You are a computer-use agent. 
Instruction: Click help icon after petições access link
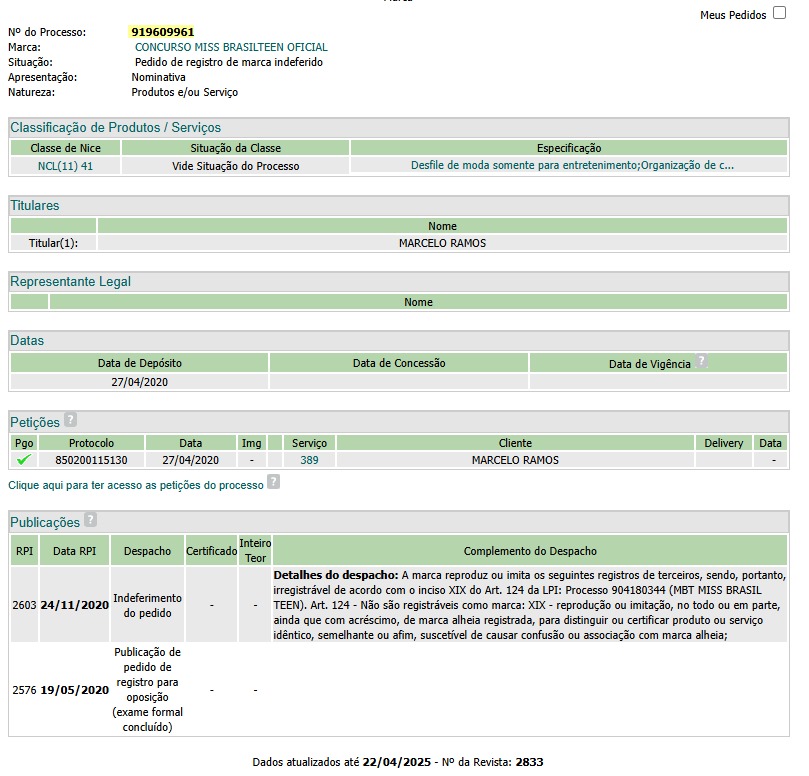pyautogui.click(x=273, y=481)
